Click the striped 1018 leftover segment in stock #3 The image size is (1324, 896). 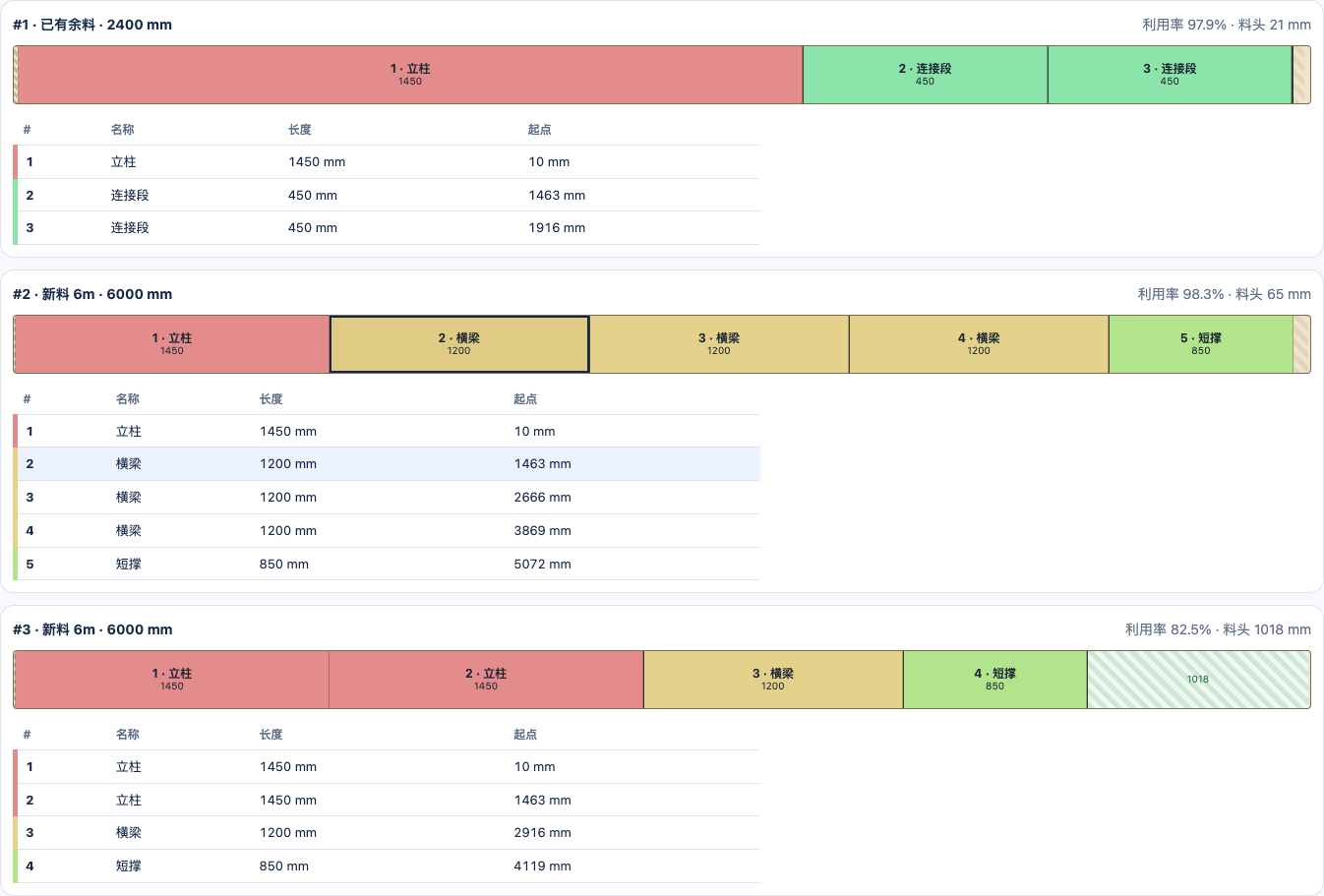tap(1198, 680)
